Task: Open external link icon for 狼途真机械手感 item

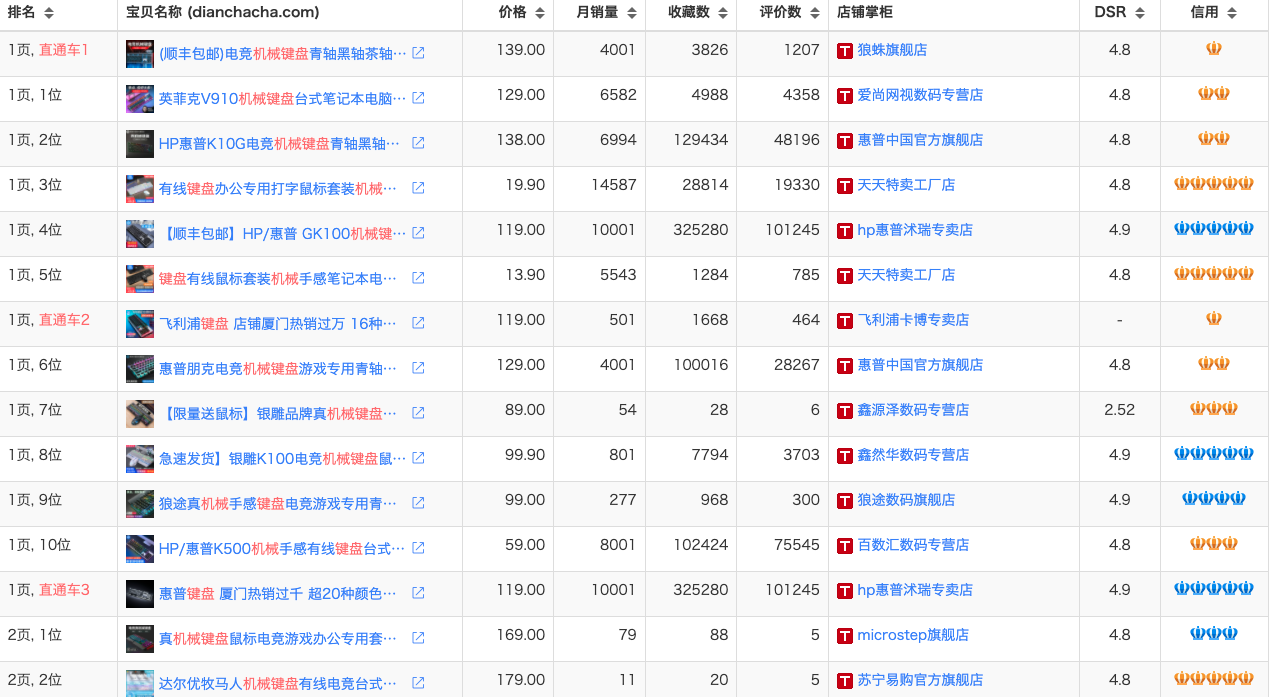Action: 418,503
